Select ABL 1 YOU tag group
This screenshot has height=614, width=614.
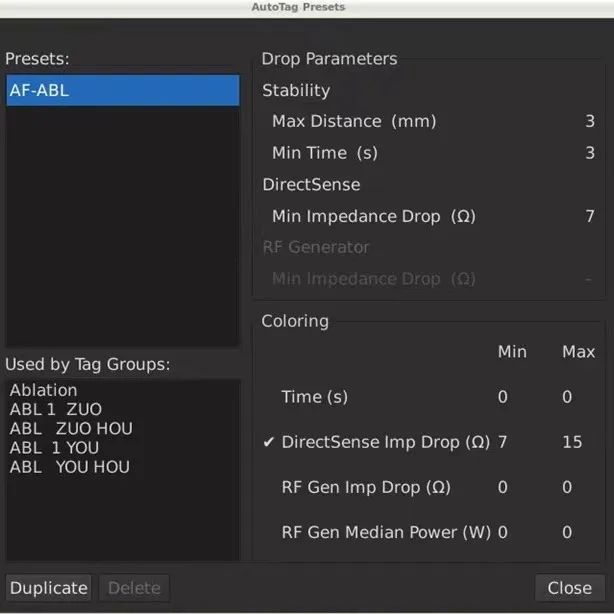point(54,447)
